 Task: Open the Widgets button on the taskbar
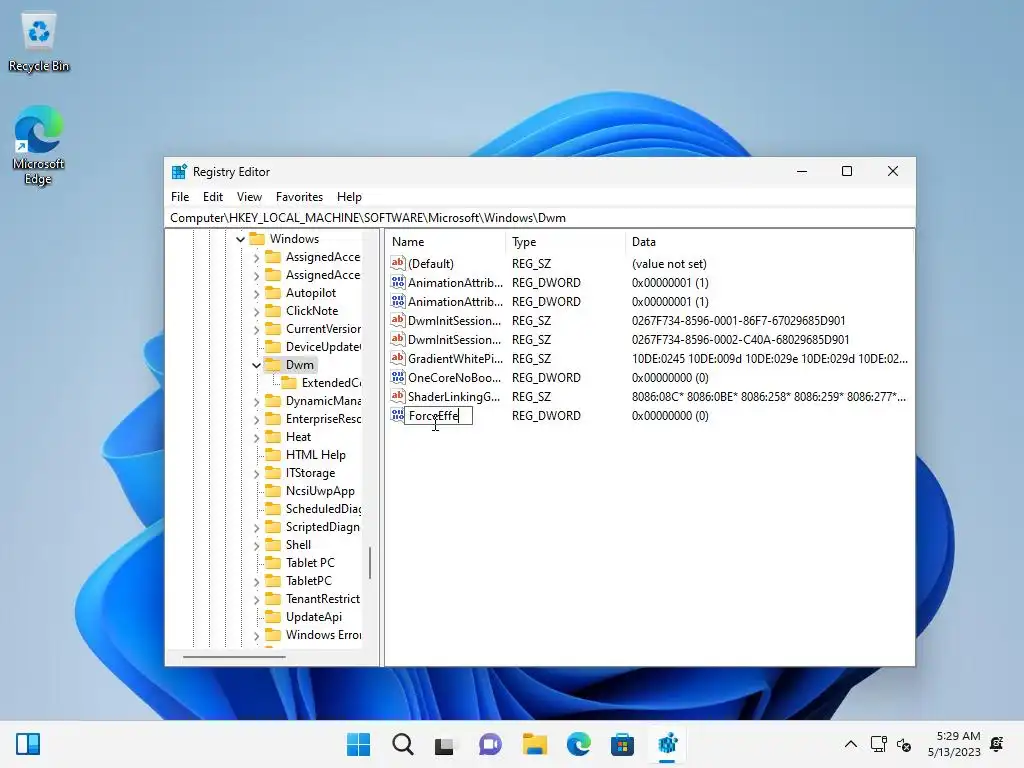tap(28, 744)
